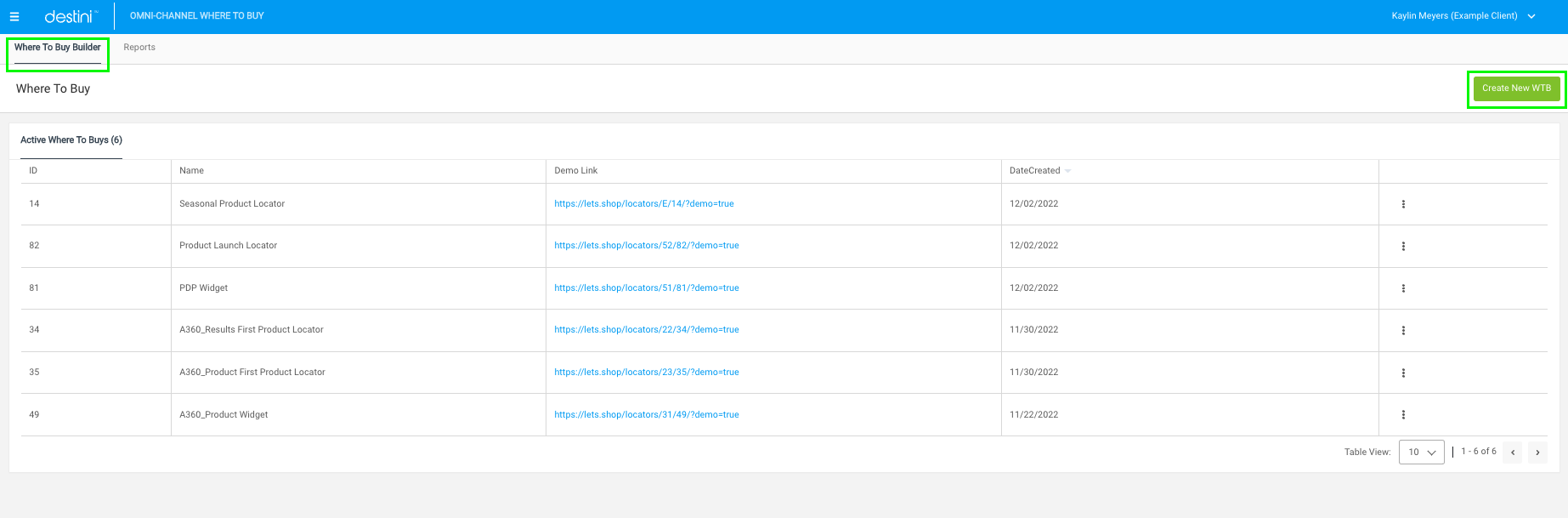The image size is (1568, 518).
Task: Click PDP Widget name cell
Action: point(203,288)
